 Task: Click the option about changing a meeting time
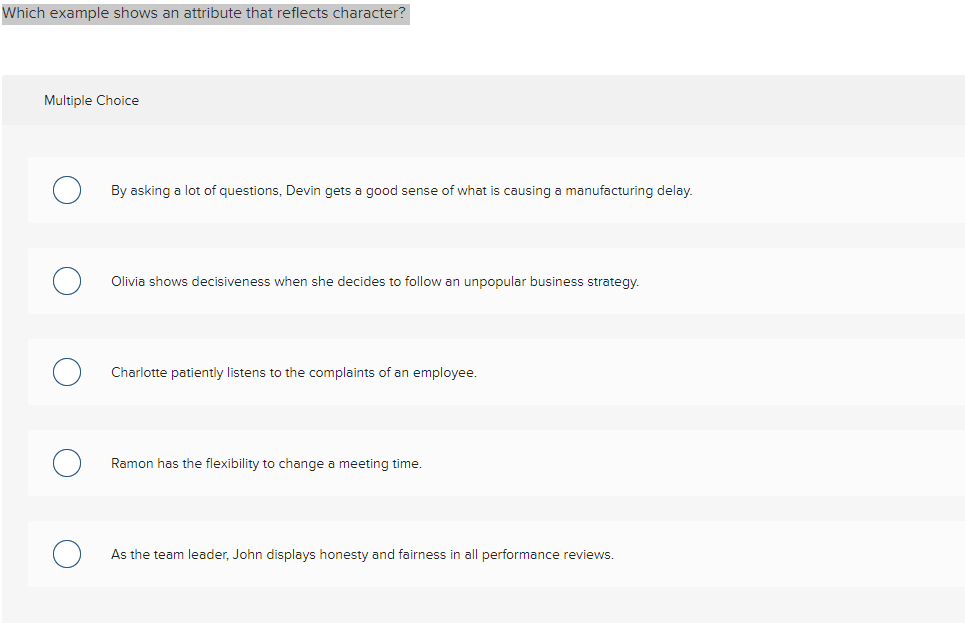point(266,463)
